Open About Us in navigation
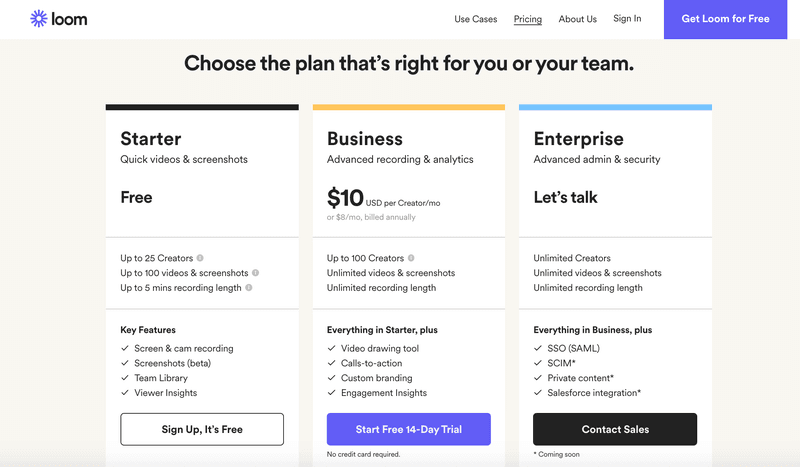The width and height of the screenshot is (800, 467). coord(578,19)
